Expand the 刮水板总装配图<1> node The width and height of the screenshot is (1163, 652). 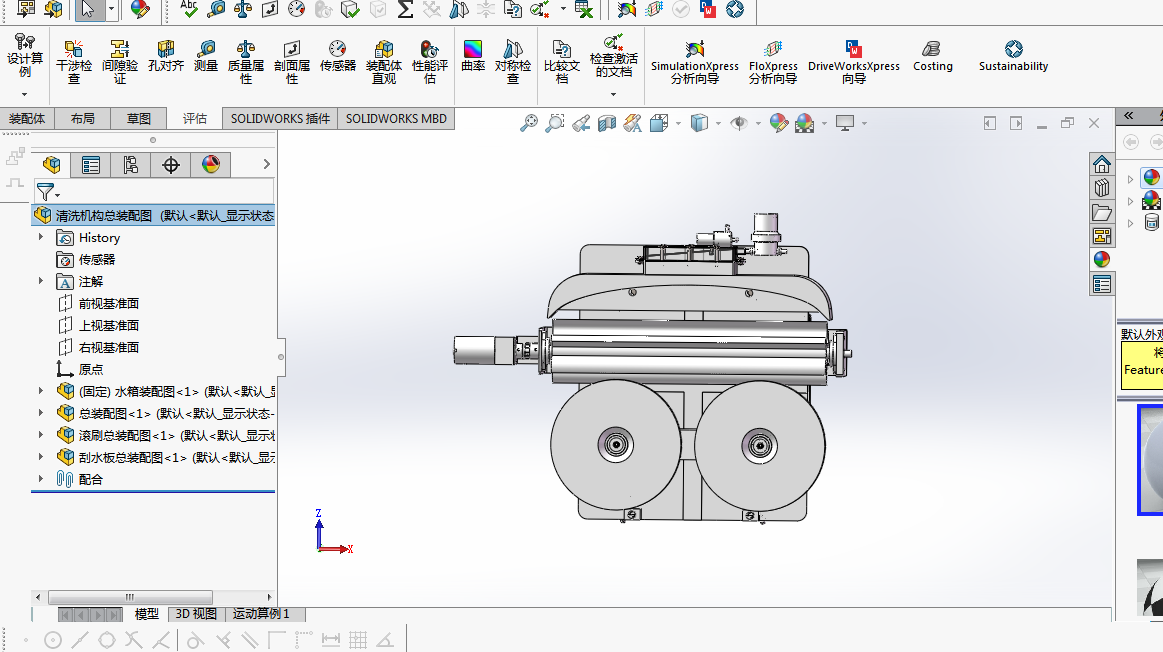(x=41, y=457)
